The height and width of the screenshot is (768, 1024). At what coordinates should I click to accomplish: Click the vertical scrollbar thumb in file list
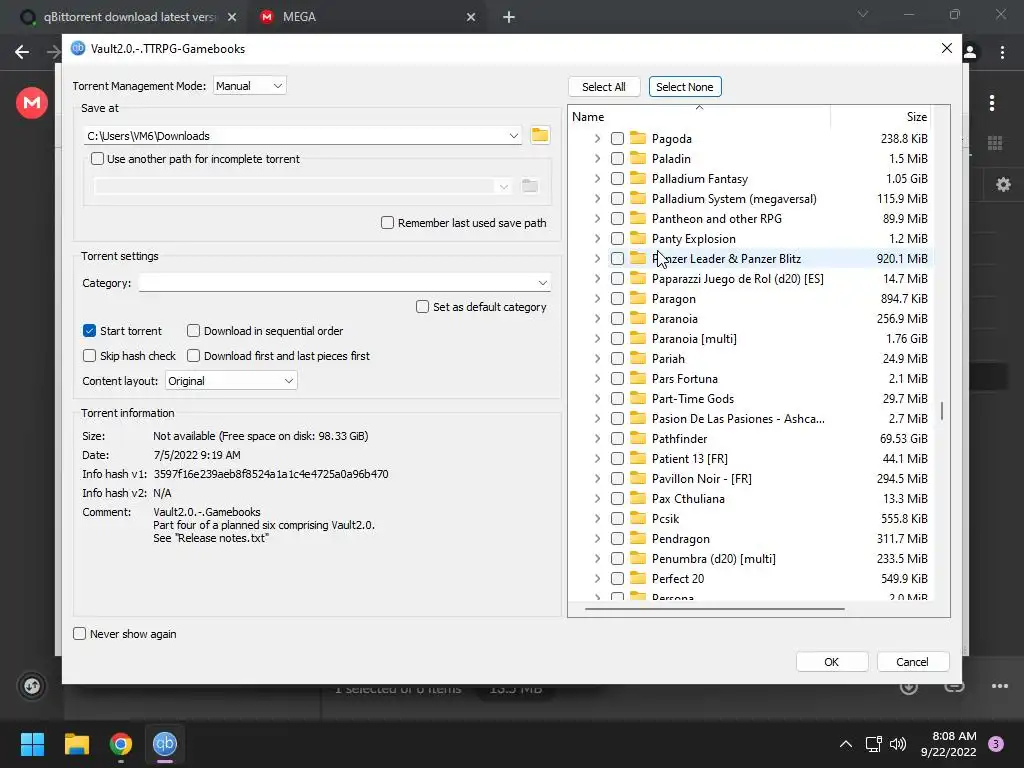(x=942, y=411)
